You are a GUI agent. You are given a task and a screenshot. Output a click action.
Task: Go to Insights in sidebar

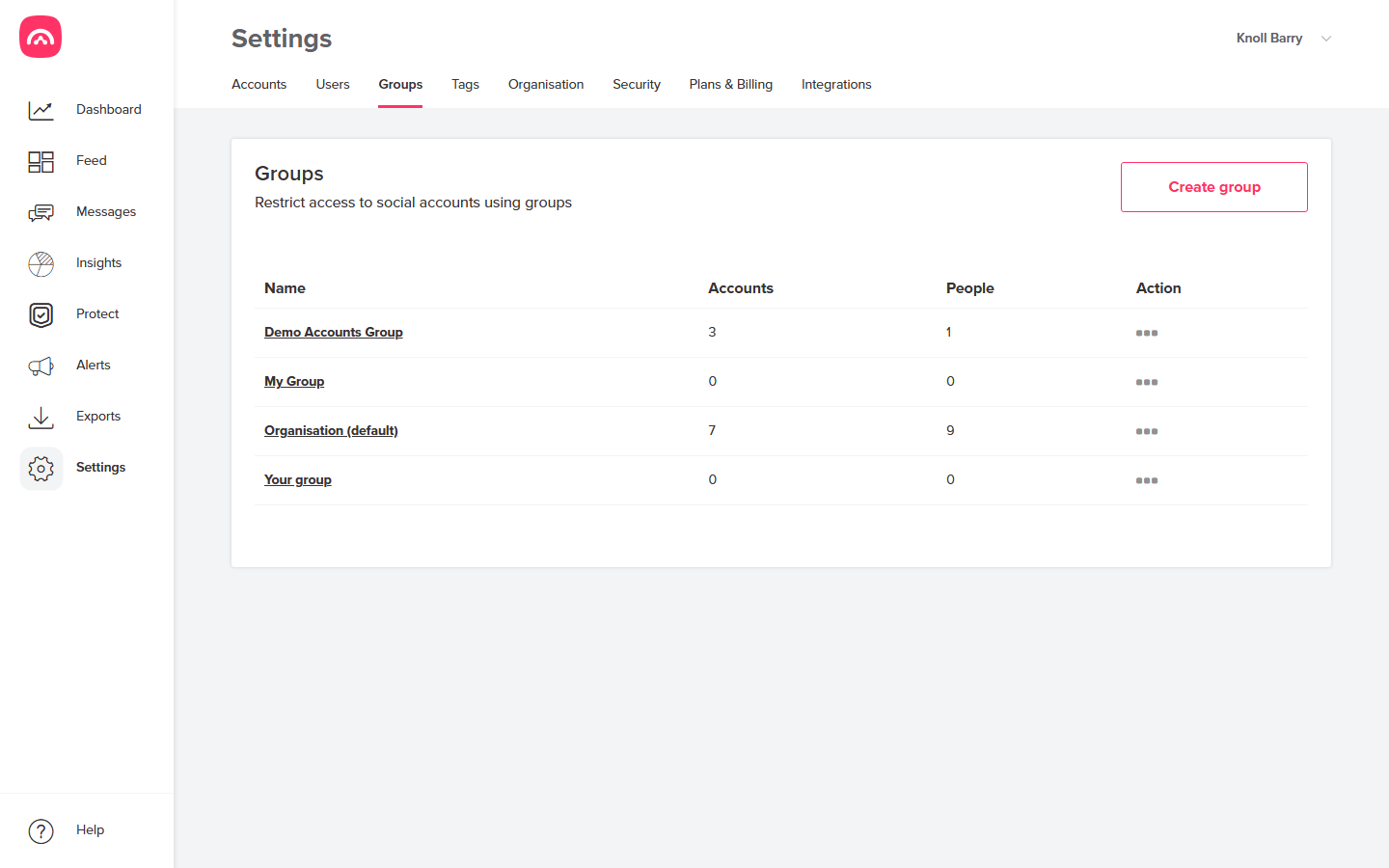coord(99,262)
